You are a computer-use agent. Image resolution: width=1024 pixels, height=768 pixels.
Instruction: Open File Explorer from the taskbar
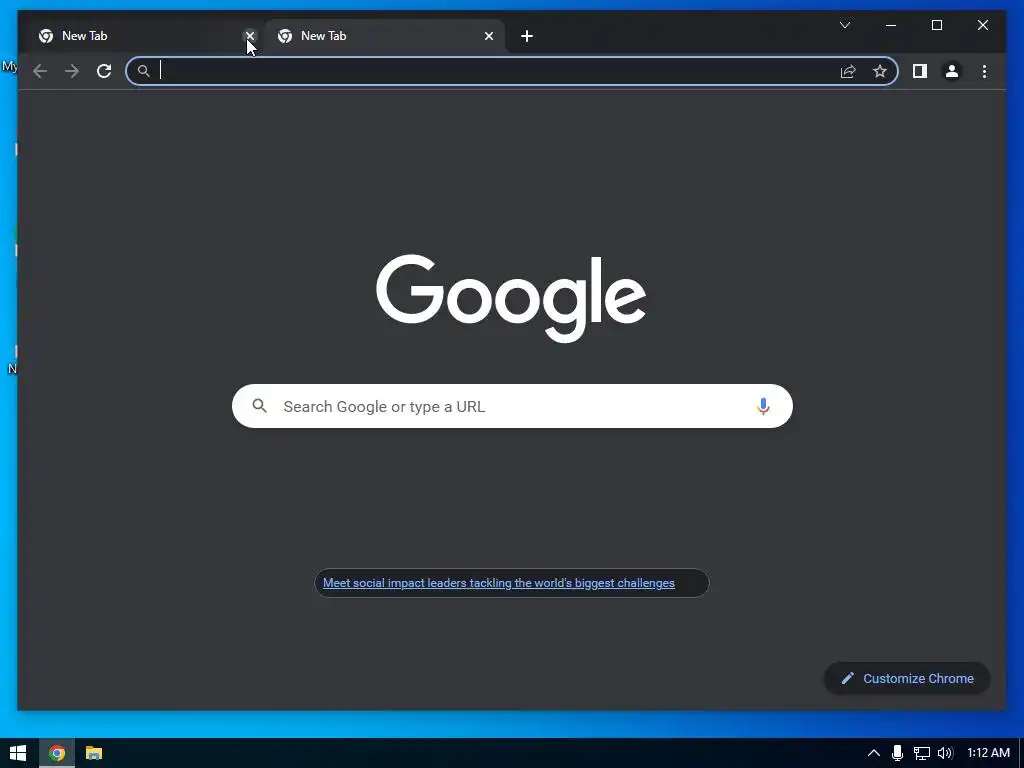[x=94, y=753]
